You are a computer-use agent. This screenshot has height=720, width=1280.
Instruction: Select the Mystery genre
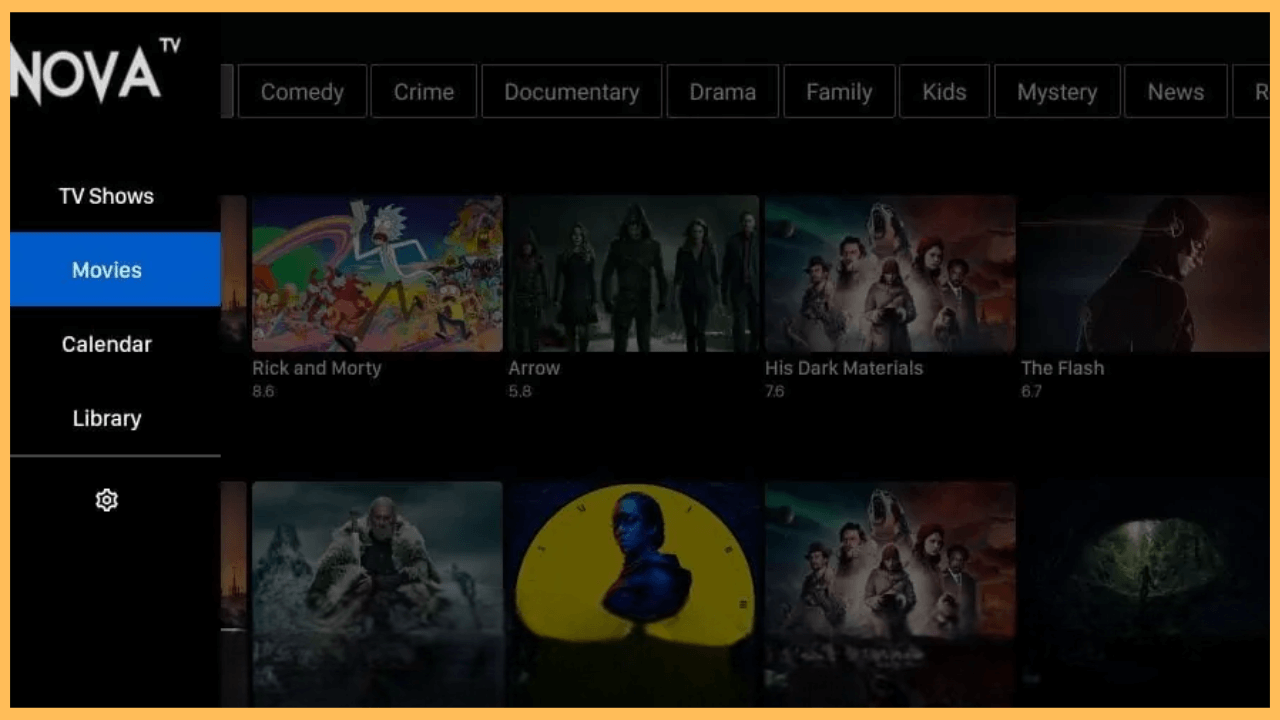click(1057, 91)
